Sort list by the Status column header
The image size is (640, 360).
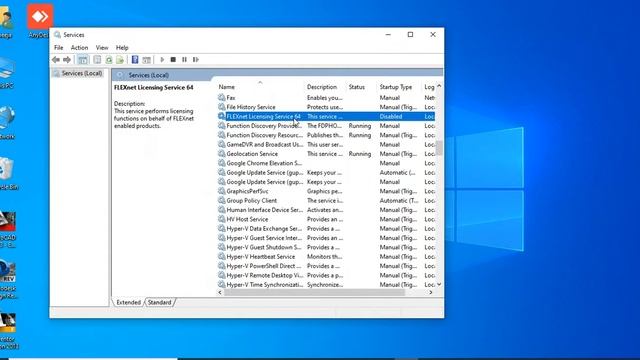[x=362, y=87]
